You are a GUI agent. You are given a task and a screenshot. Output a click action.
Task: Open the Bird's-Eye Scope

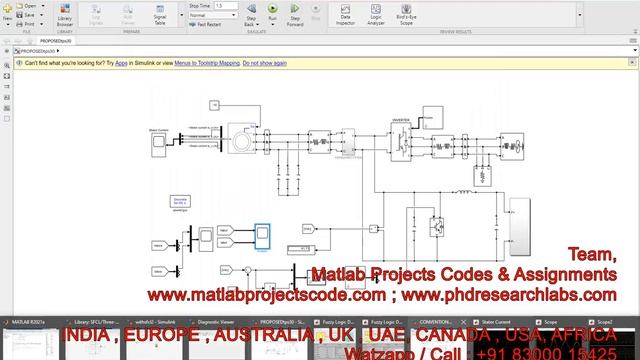[x=406, y=15]
